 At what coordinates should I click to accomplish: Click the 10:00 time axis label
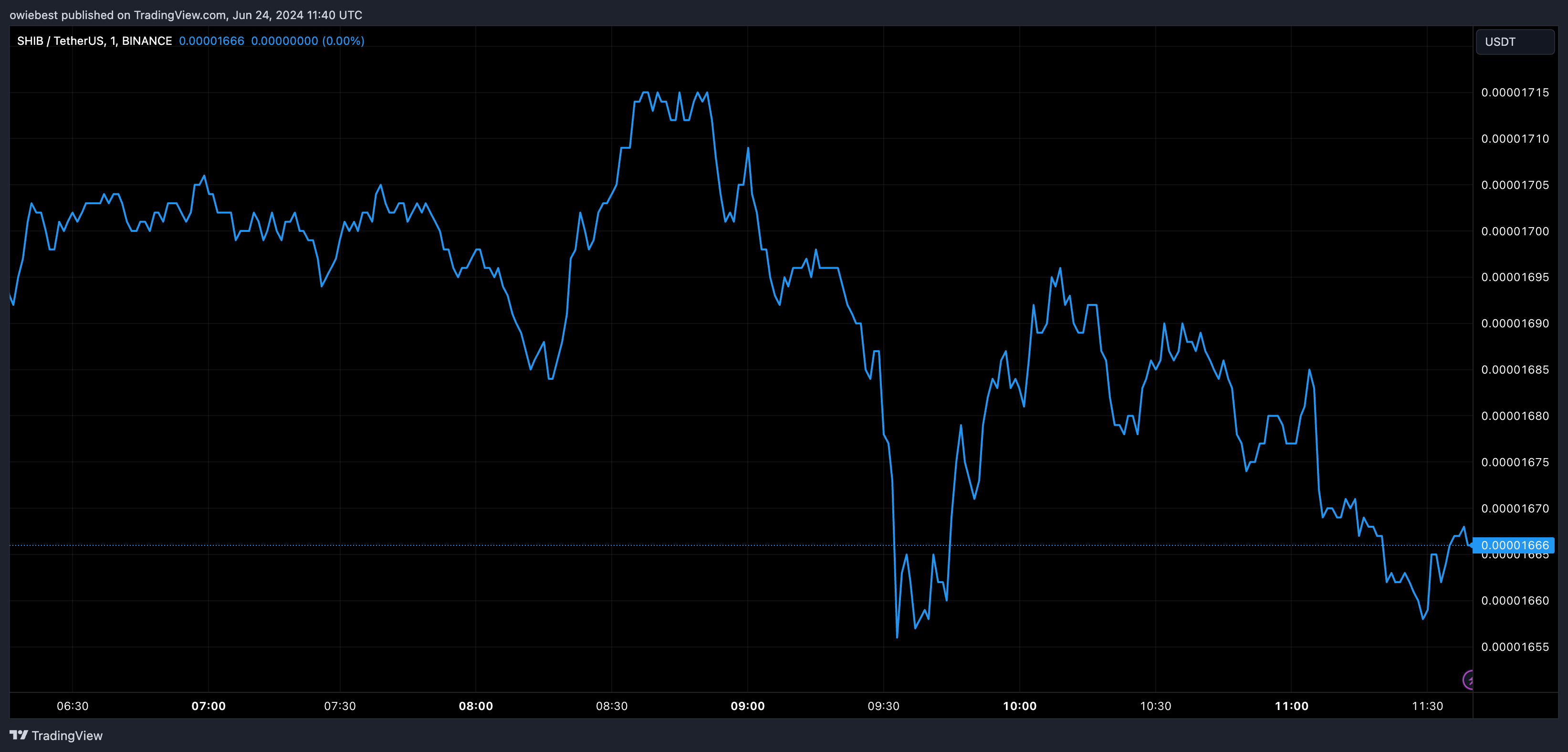[x=1020, y=706]
